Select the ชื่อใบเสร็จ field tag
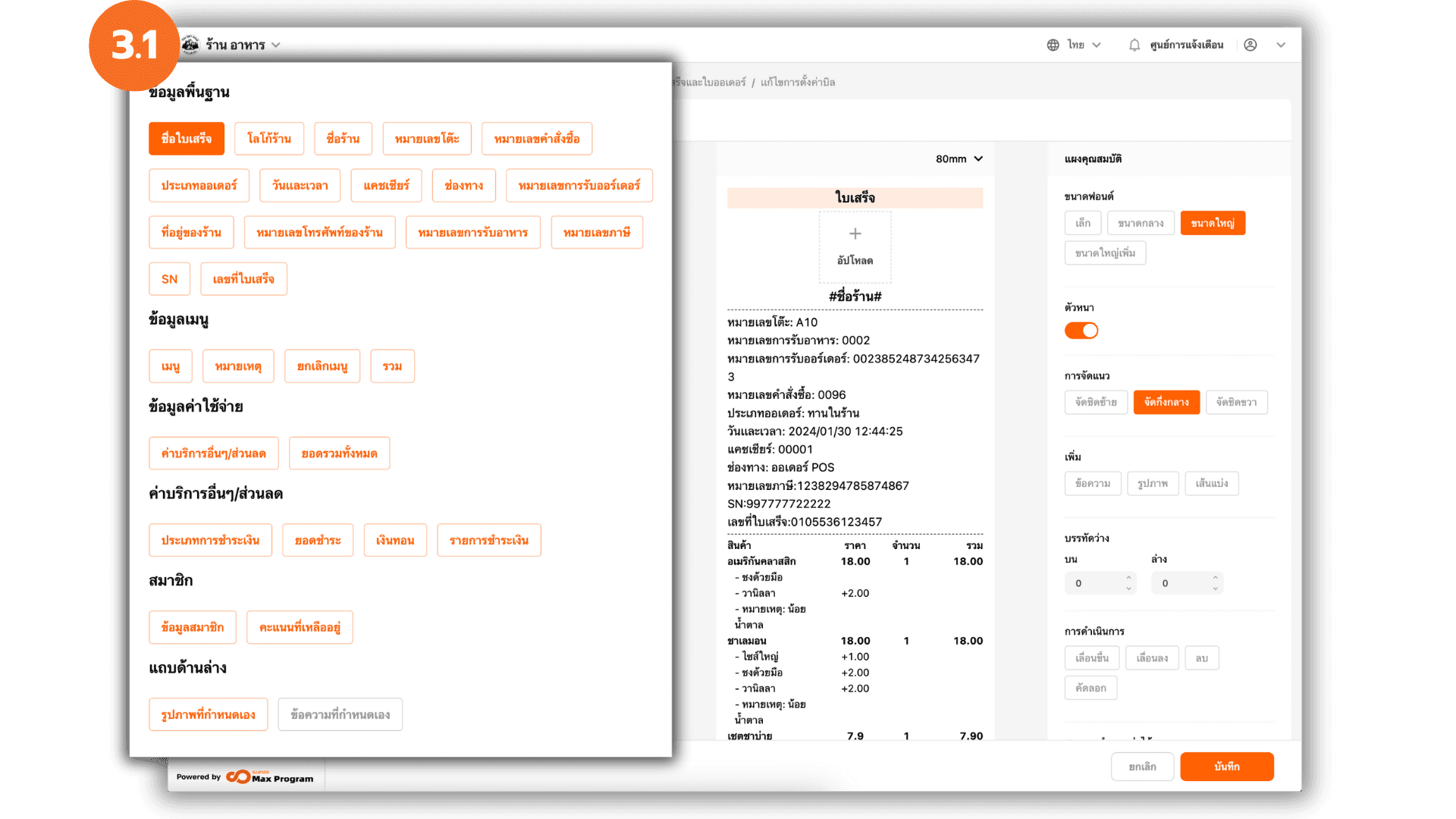 187,139
